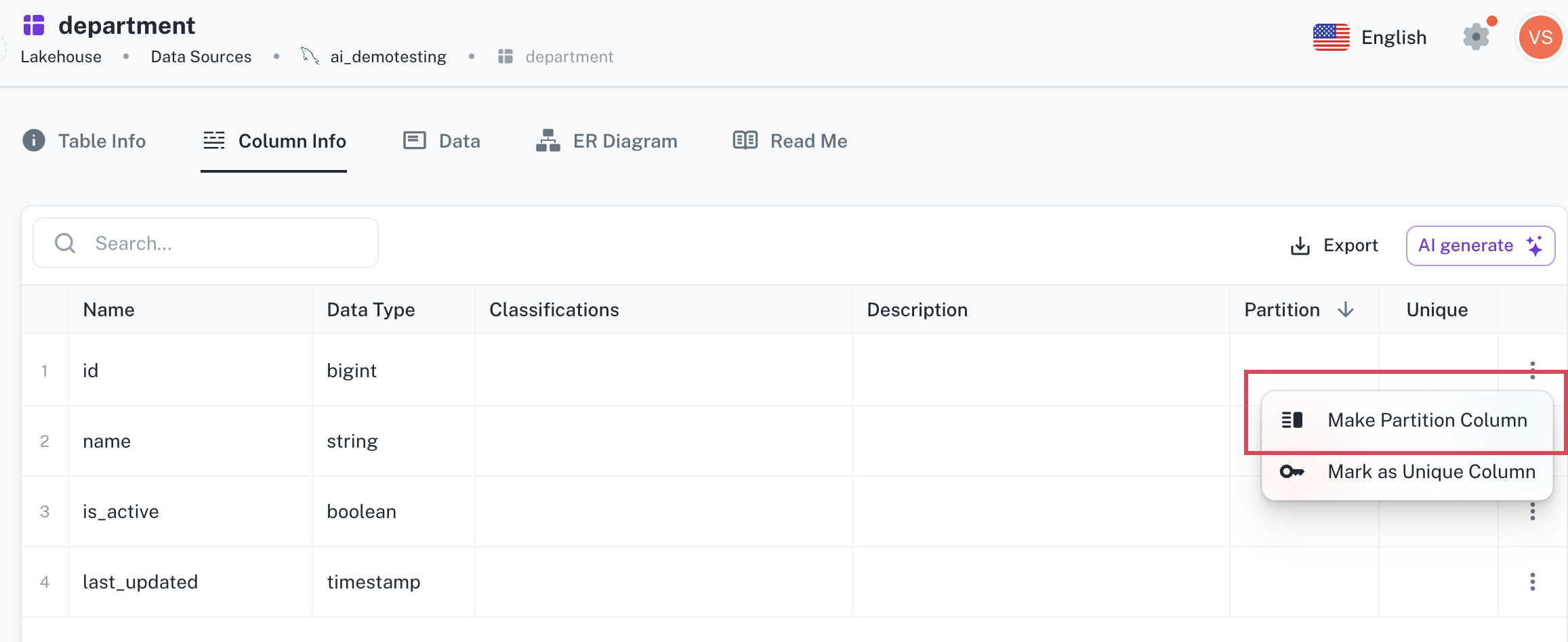Open the three-dot menu for last_updated row
This screenshot has width=1568, height=642.
click(1532, 582)
